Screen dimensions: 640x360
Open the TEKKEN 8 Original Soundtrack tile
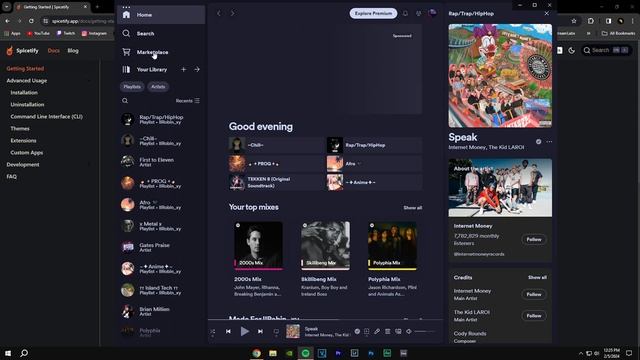(276, 182)
